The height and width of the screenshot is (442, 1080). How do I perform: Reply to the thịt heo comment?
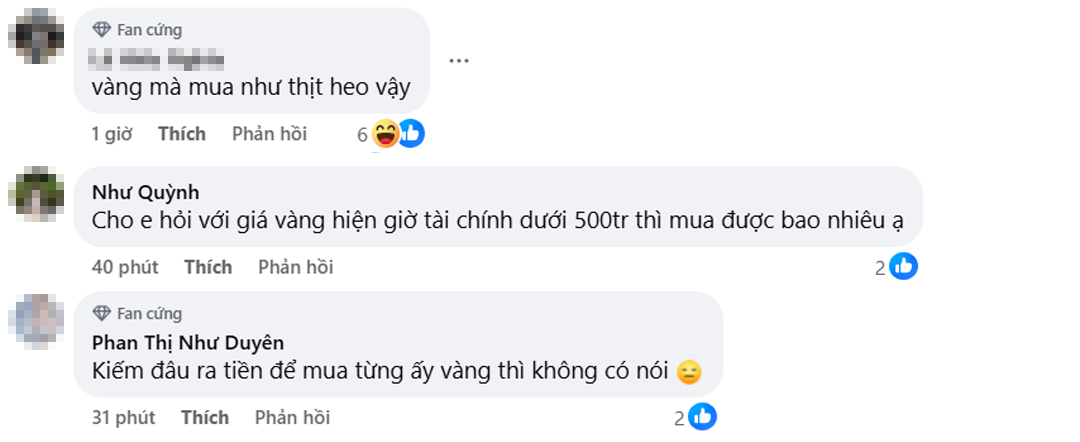(269, 134)
